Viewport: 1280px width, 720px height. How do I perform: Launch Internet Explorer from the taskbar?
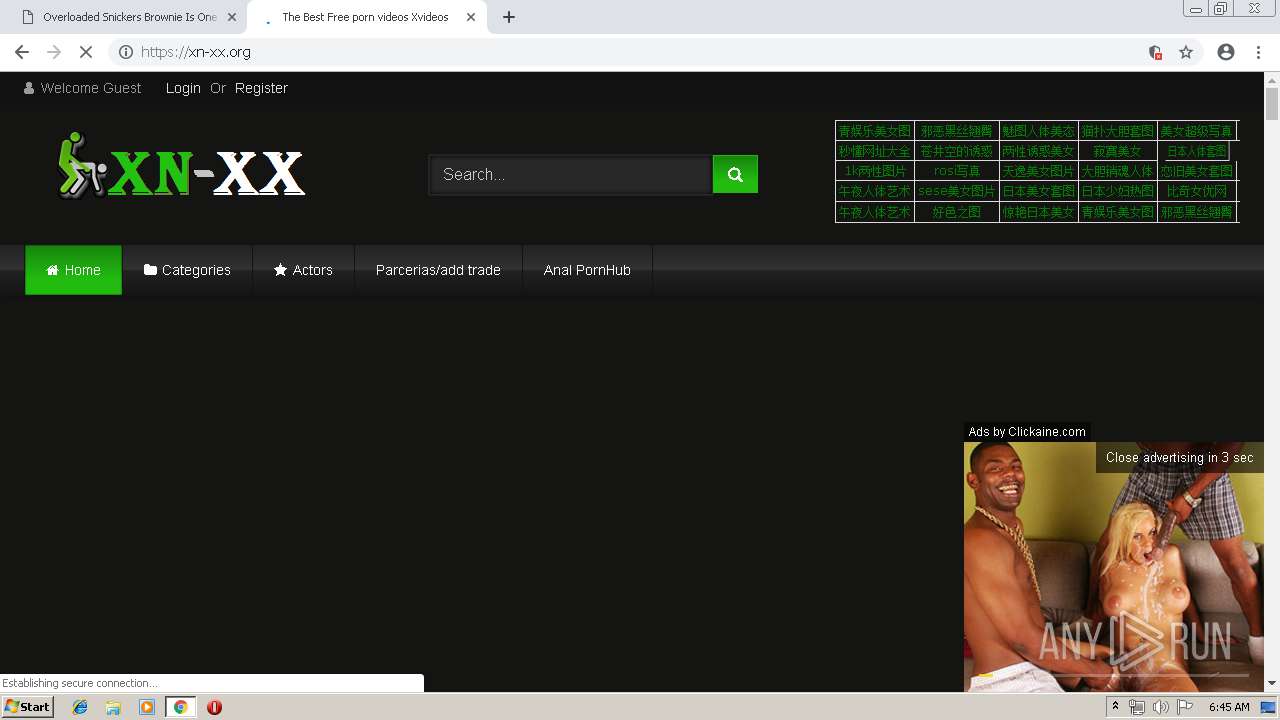point(80,707)
